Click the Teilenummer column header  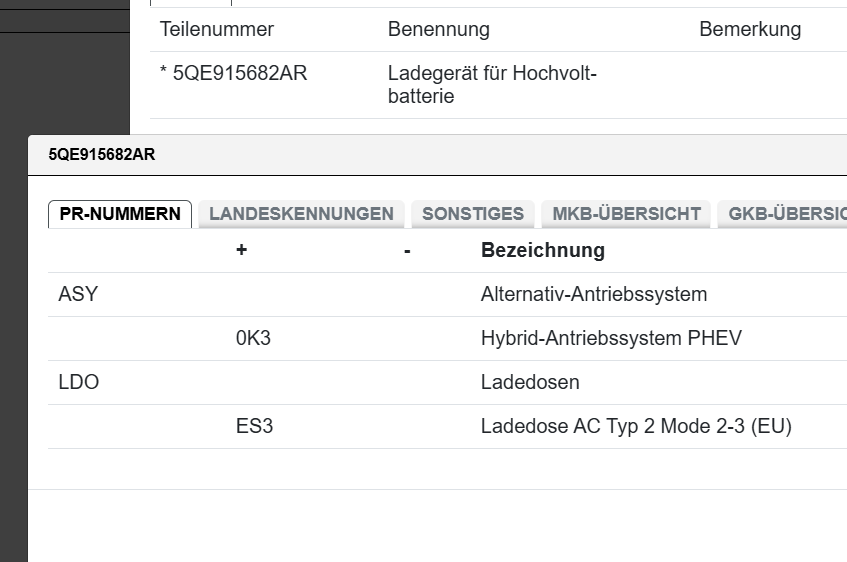(x=217, y=30)
